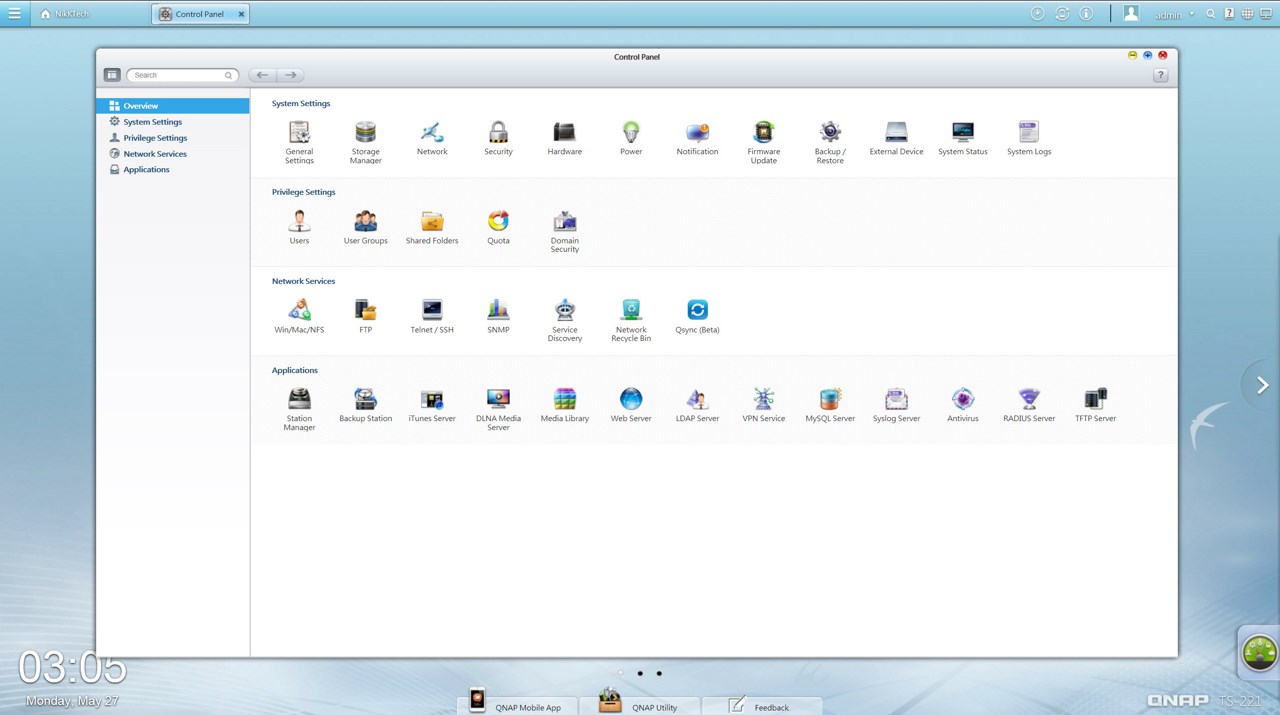Open Syslog Server

click(897, 404)
